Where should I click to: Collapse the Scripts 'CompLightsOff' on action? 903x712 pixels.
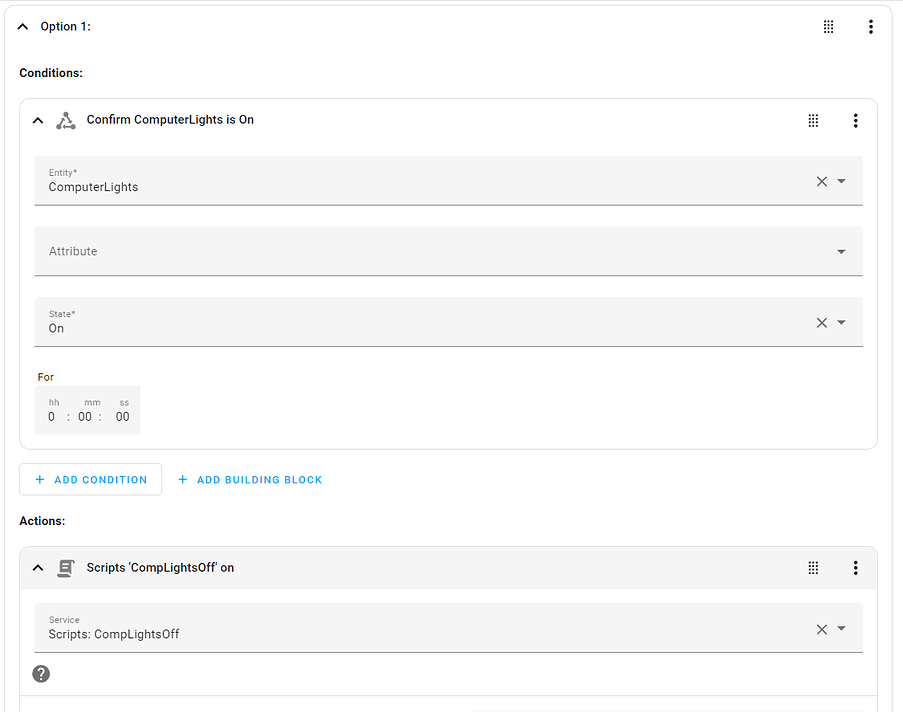click(x=38, y=568)
